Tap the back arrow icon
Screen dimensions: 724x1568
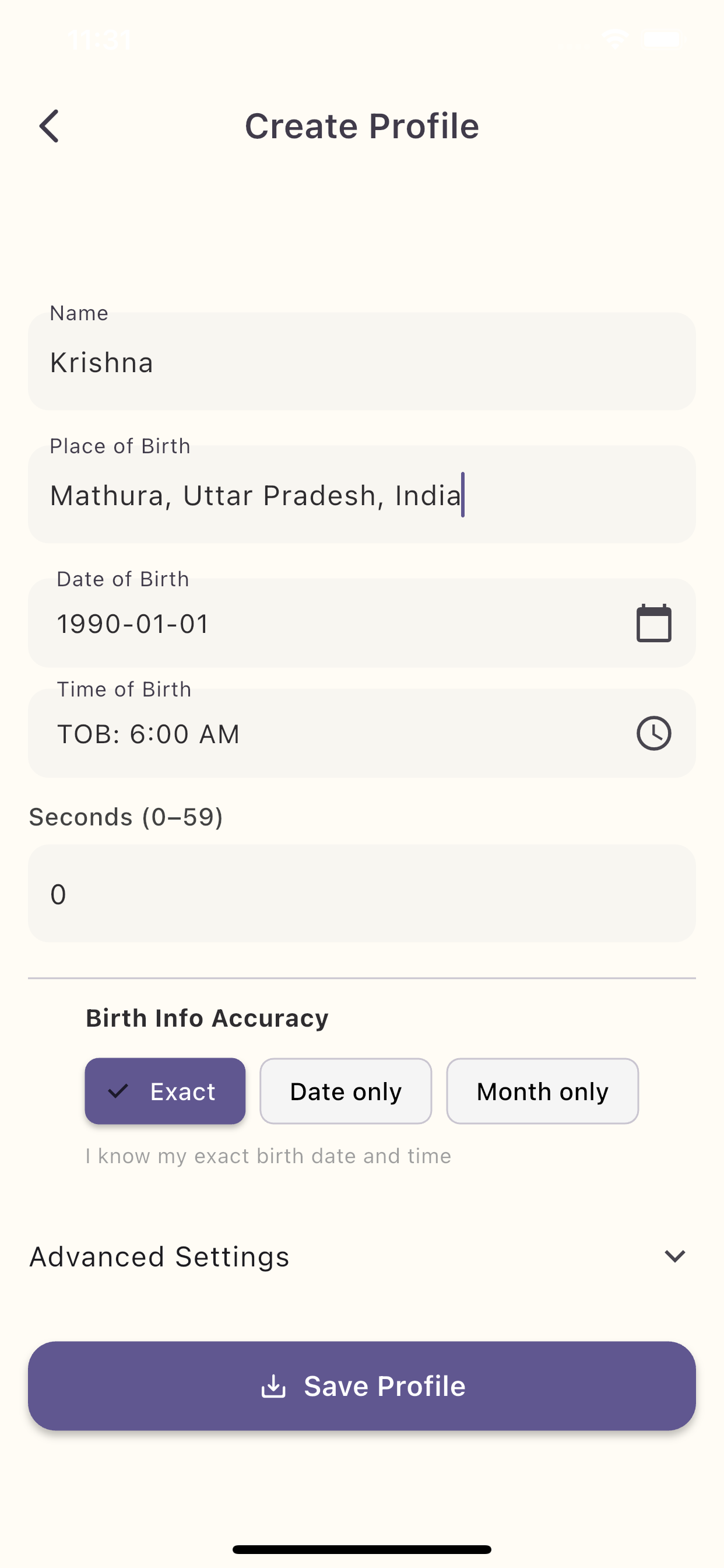(x=50, y=126)
